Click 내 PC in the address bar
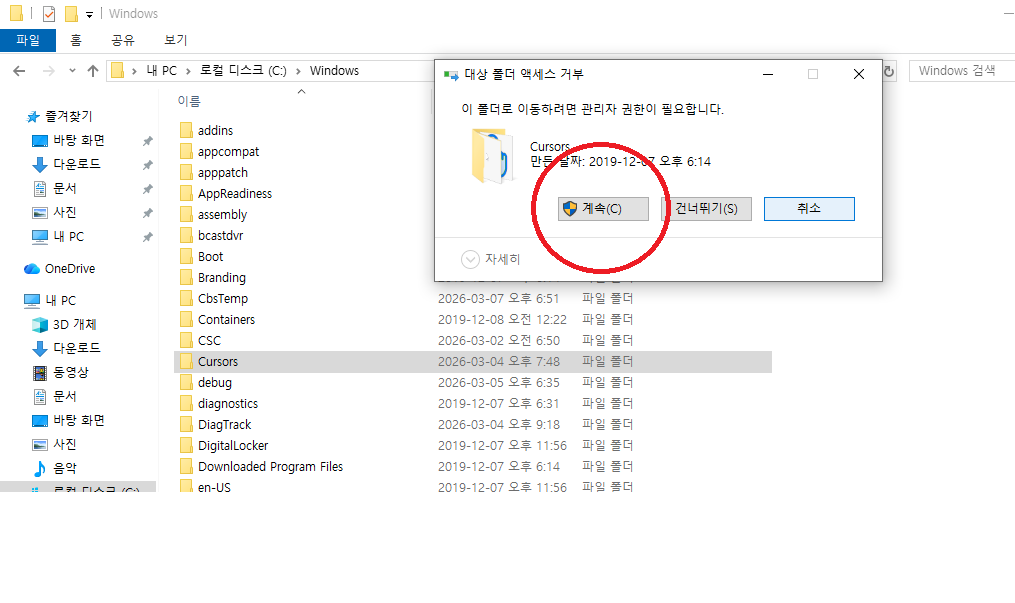Viewport: 1015px width, 603px height. point(161,71)
